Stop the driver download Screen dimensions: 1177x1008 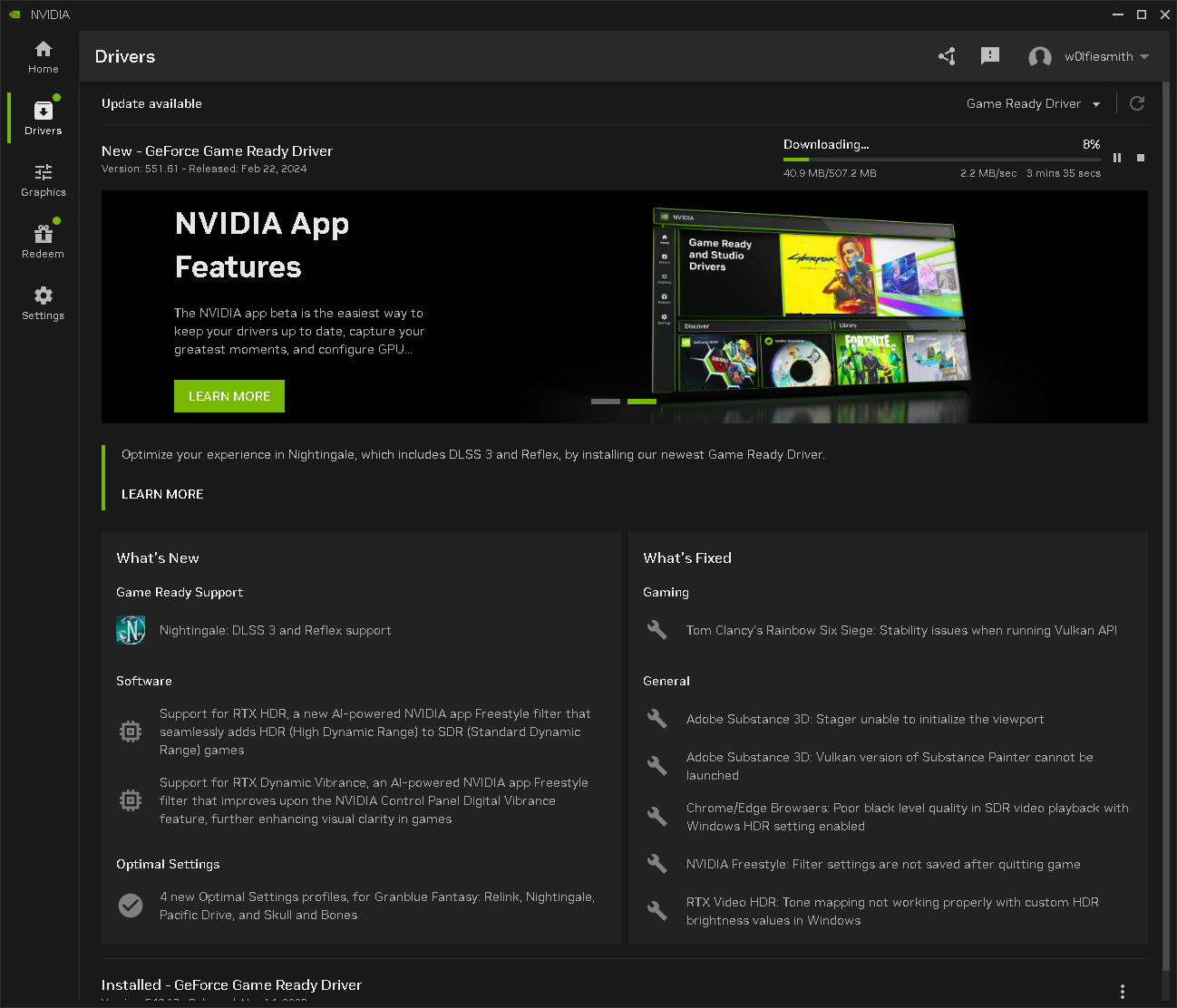(x=1141, y=158)
